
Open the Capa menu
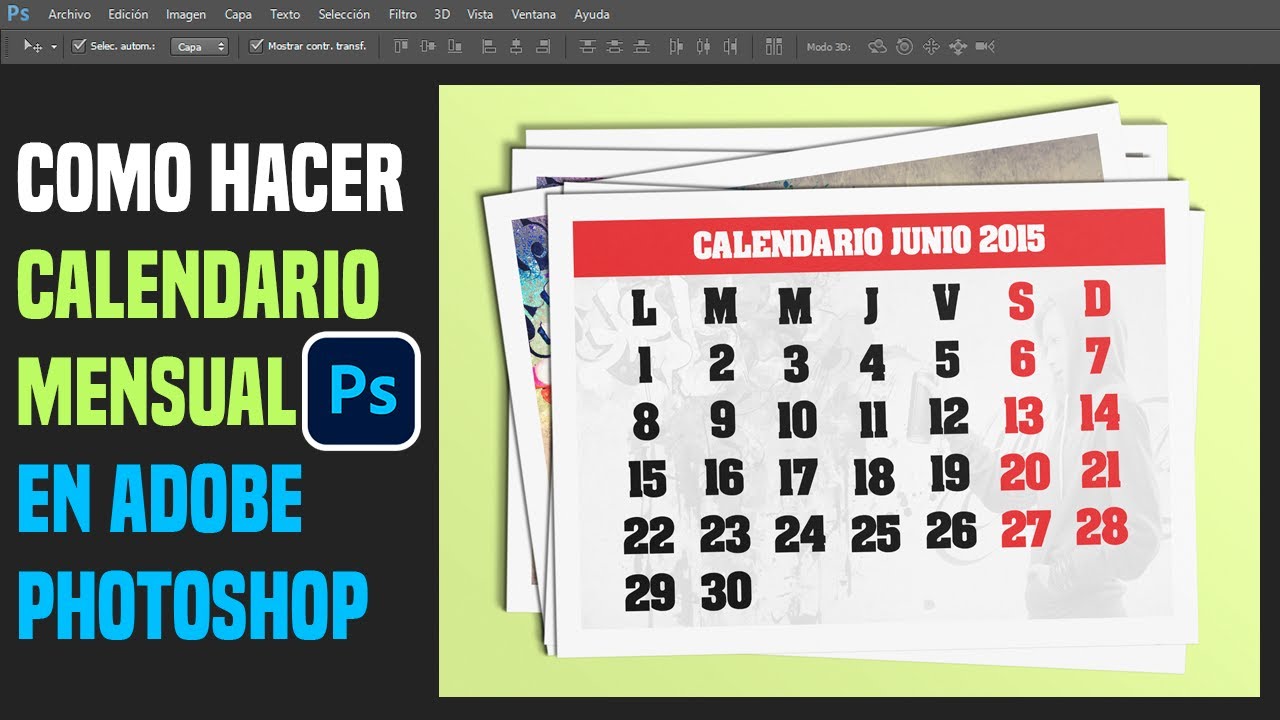click(x=238, y=14)
